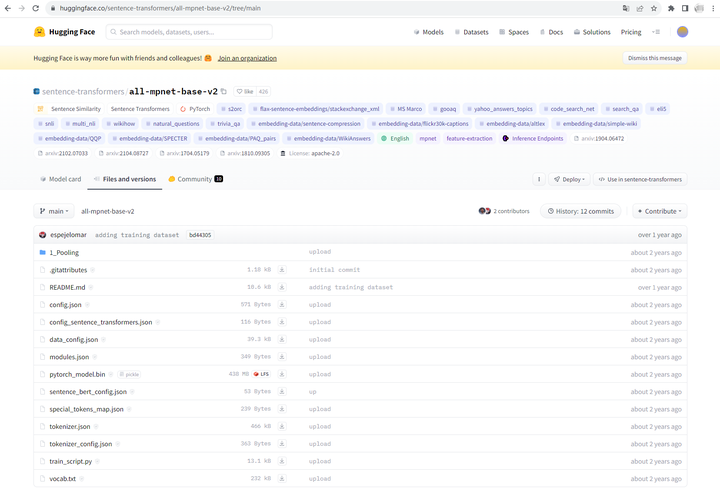Open Models in top navigation
Screen dimensions: 720x498
(428, 32)
